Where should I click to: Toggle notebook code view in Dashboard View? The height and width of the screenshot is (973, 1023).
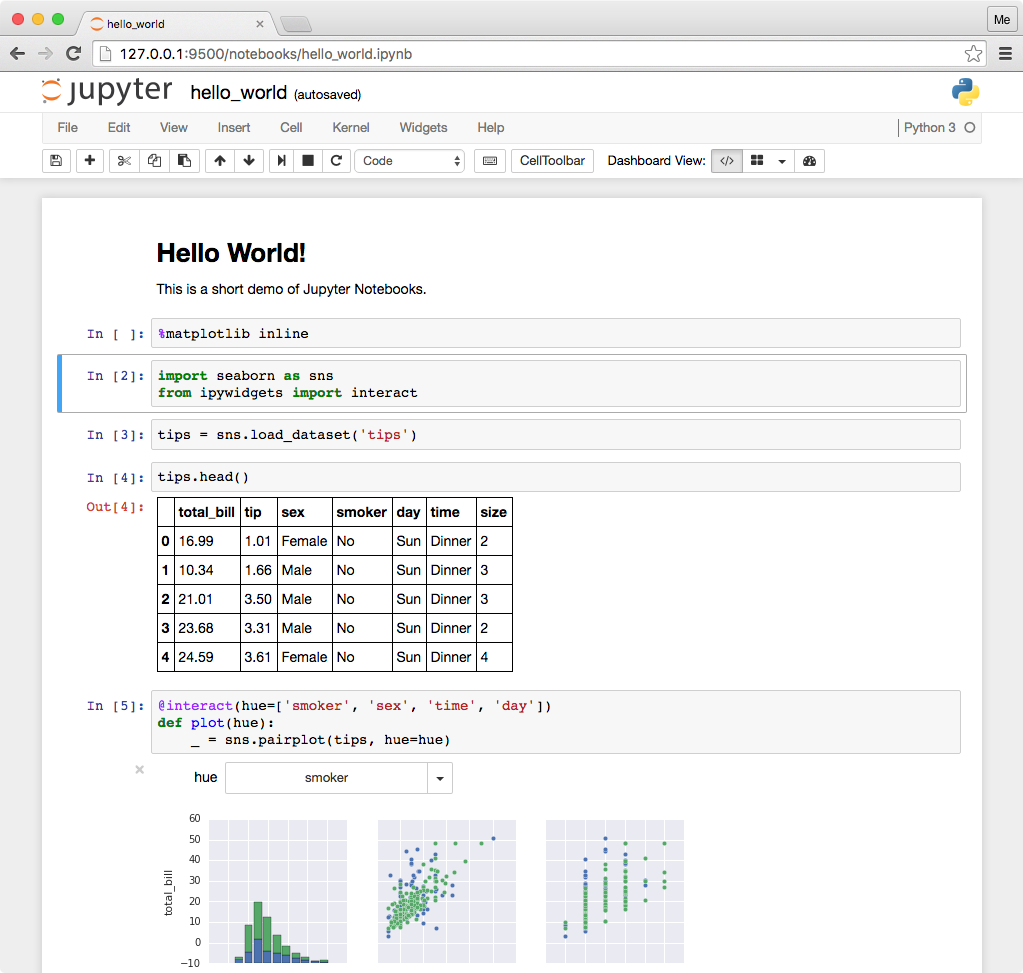727,161
